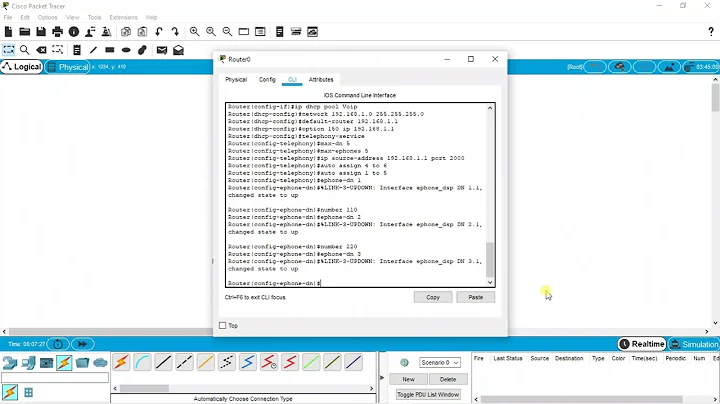Select the blue coaxial cable
The width and height of the screenshot is (720, 404).
248,362
